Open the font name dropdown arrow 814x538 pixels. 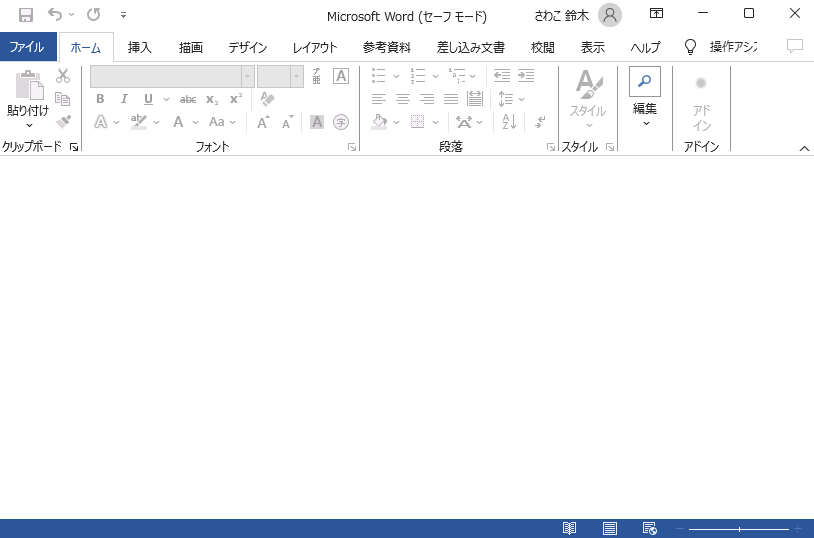(248, 77)
